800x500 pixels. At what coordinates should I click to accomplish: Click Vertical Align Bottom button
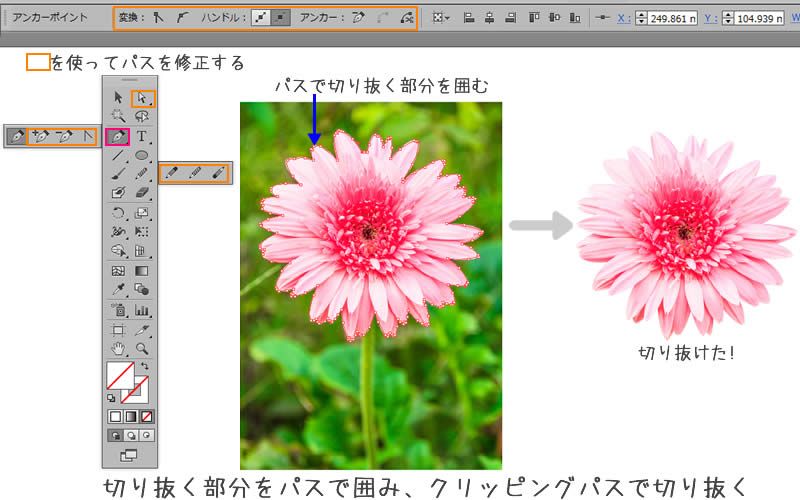pos(575,18)
